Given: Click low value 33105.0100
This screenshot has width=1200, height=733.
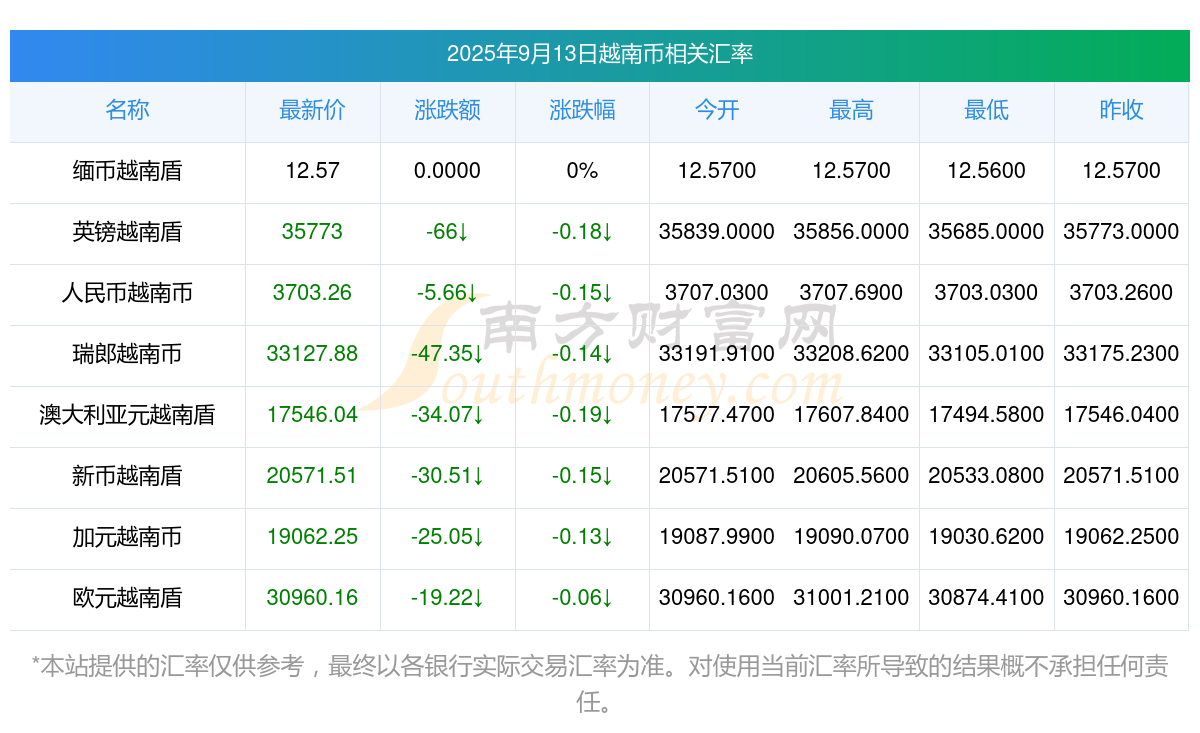Looking at the screenshot, I should (x=986, y=354).
